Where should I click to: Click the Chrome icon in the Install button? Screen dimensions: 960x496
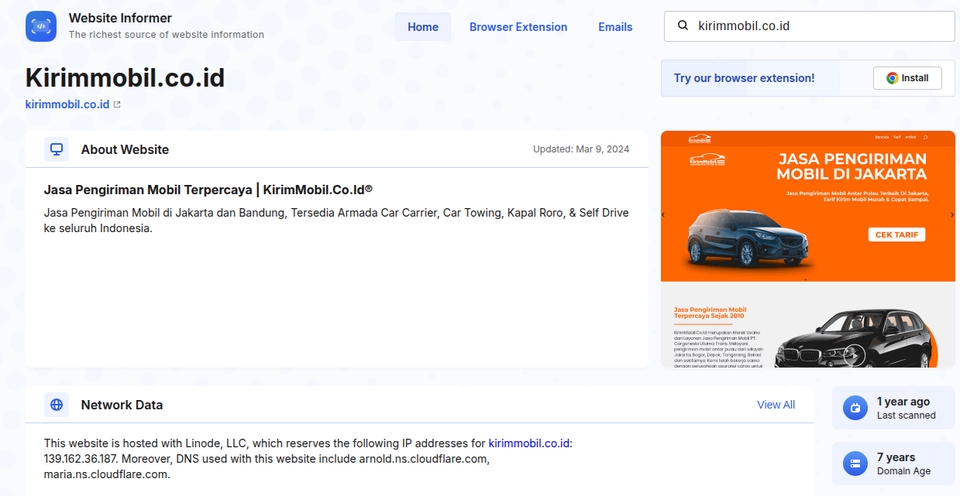(x=892, y=78)
